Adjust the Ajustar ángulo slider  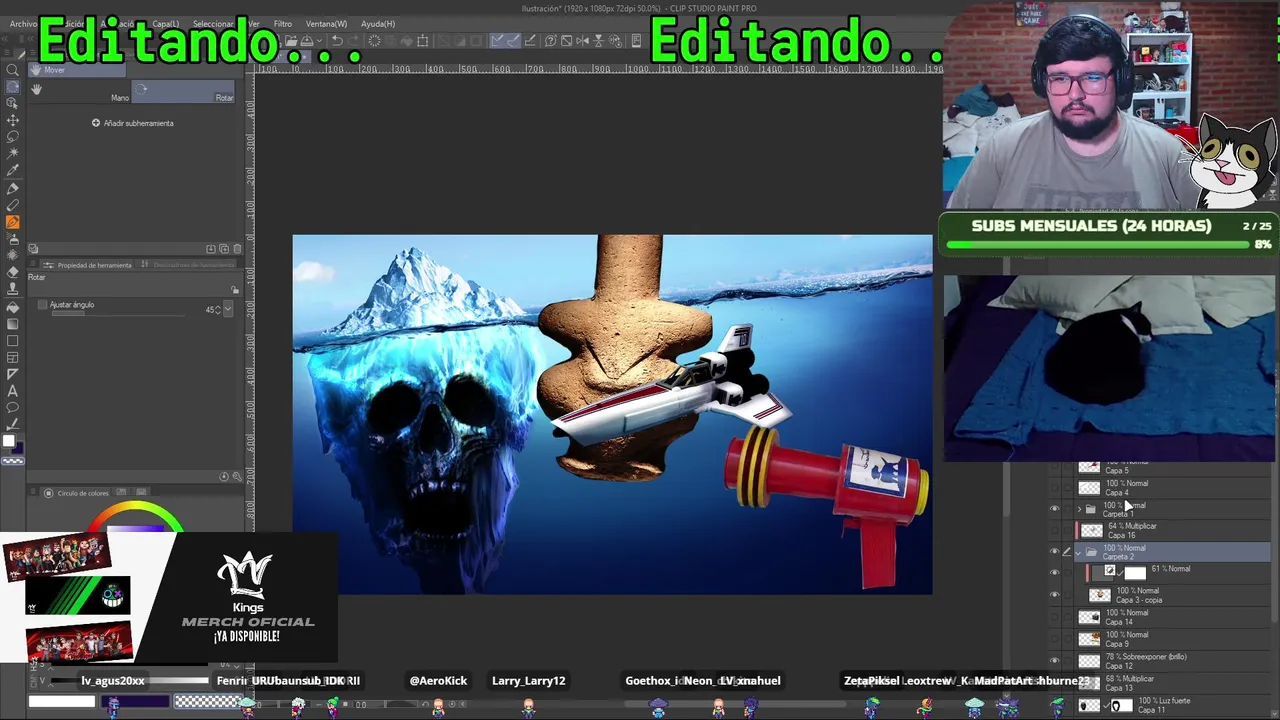(118, 314)
